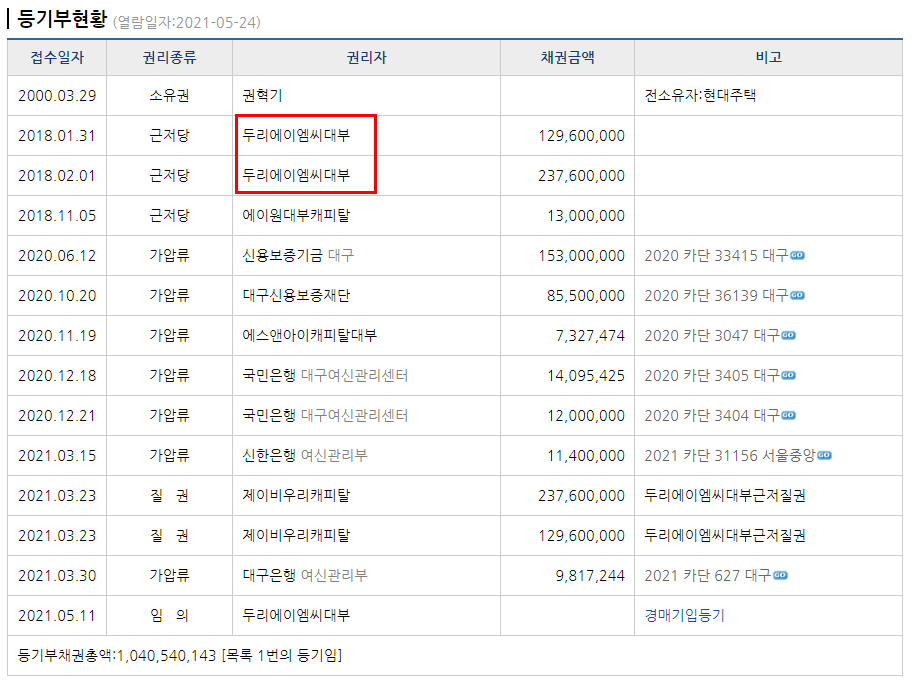912x685 pixels.
Task: Select the amount 11,400,000
Action: (586, 455)
